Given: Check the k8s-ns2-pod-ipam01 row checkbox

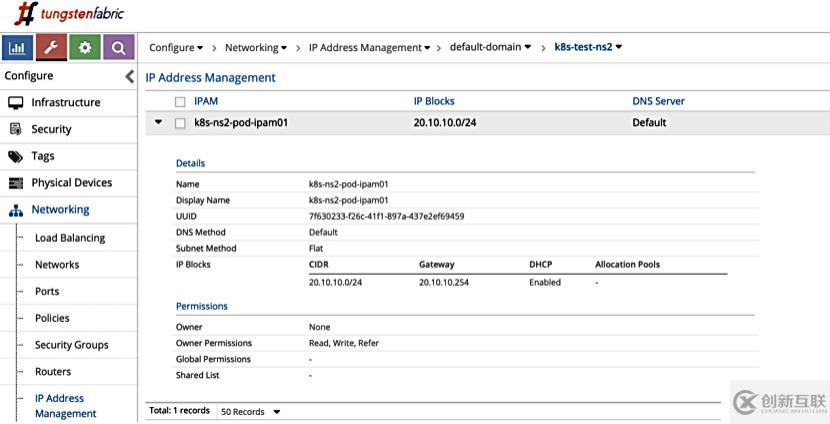Looking at the screenshot, I should (x=180, y=123).
